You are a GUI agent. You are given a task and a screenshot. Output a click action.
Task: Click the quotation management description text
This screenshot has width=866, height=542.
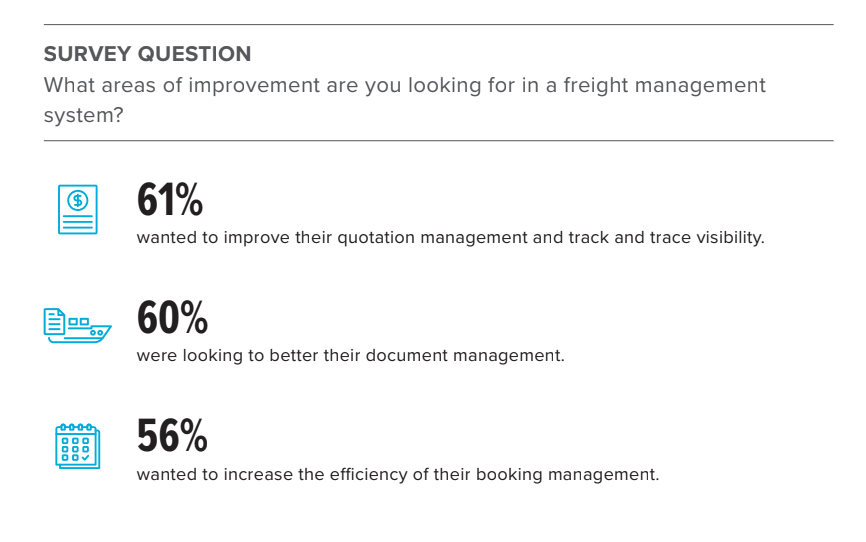tap(451, 238)
